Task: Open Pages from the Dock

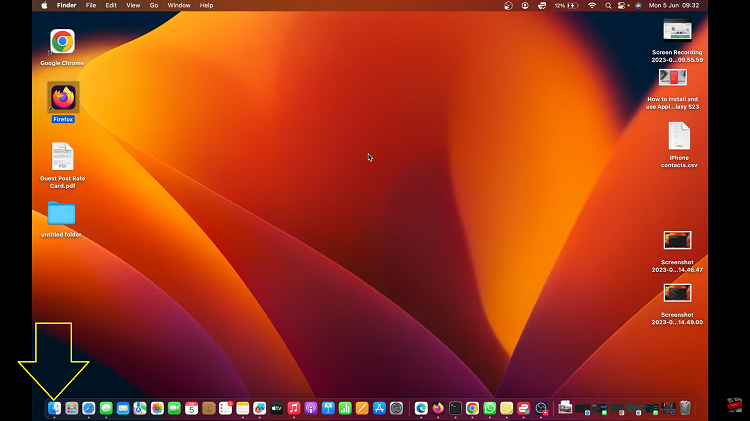Action: click(x=362, y=408)
